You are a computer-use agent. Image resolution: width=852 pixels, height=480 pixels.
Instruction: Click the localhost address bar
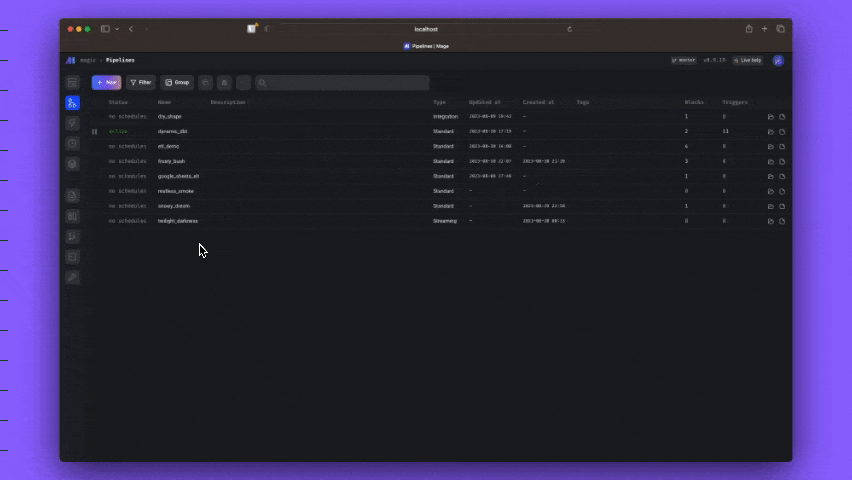tap(426, 29)
